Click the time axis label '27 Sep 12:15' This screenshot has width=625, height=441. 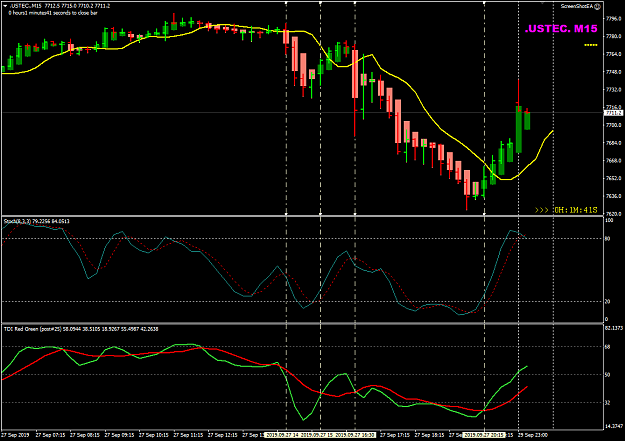click(x=222, y=435)
